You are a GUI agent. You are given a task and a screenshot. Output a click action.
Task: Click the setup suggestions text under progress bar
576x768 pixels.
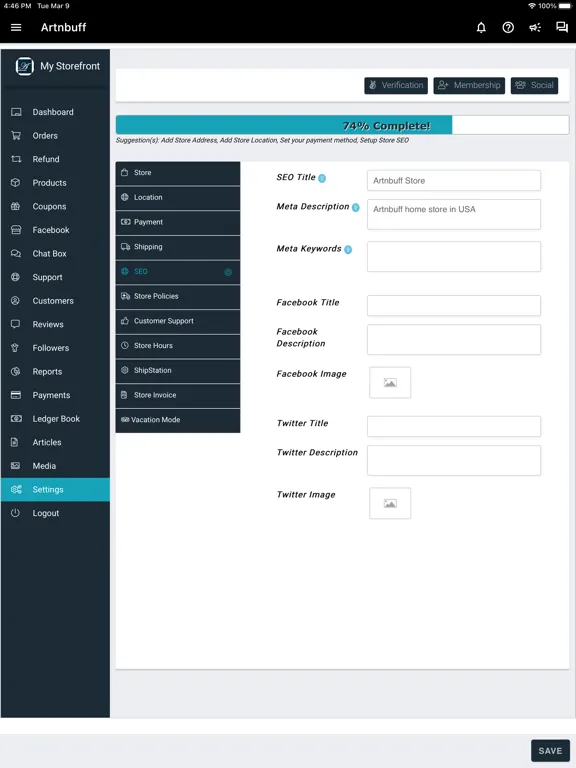click(262, 141)
